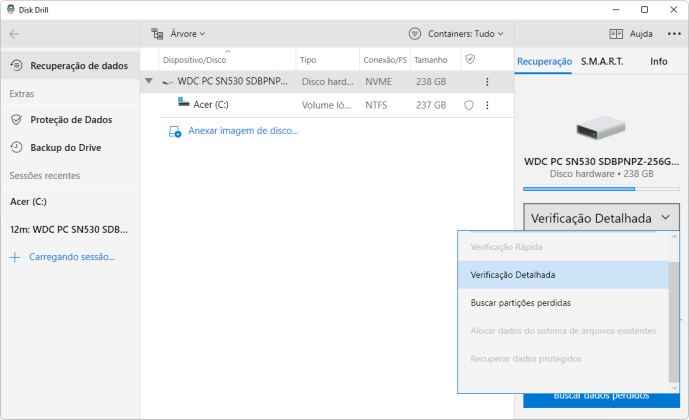
Task: Click the back arrow icon
Action: click(x=15, y=34)
